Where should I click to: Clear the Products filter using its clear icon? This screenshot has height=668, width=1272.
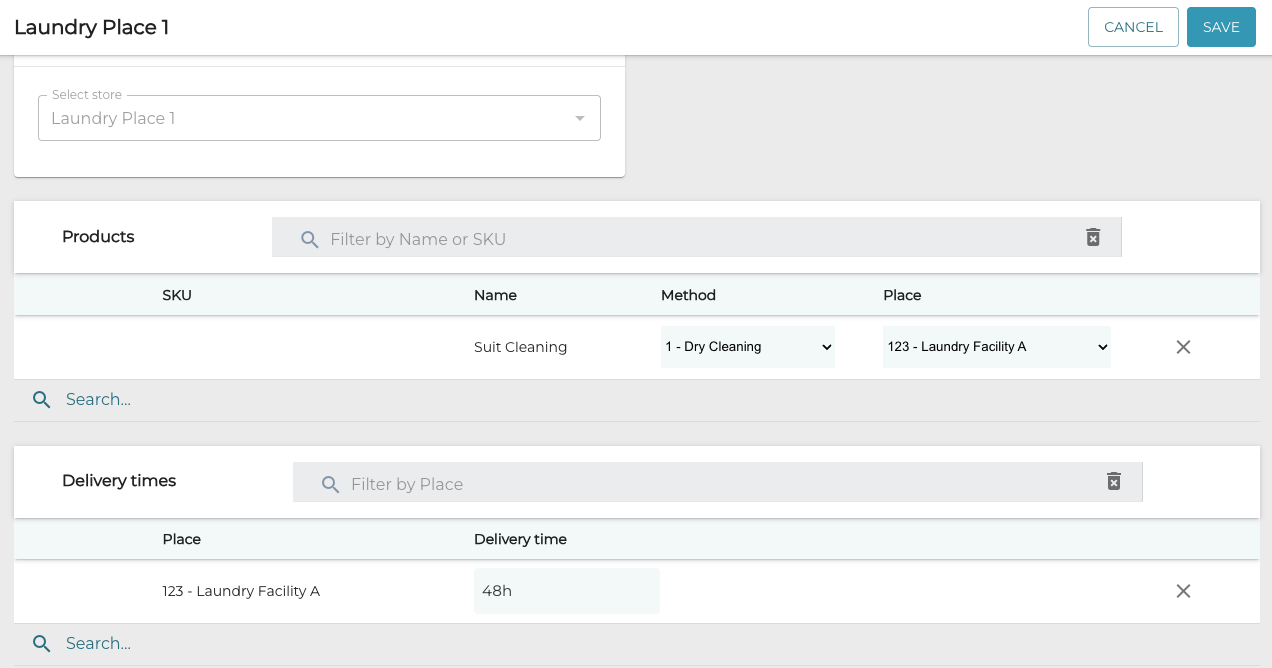(1092, 237)
